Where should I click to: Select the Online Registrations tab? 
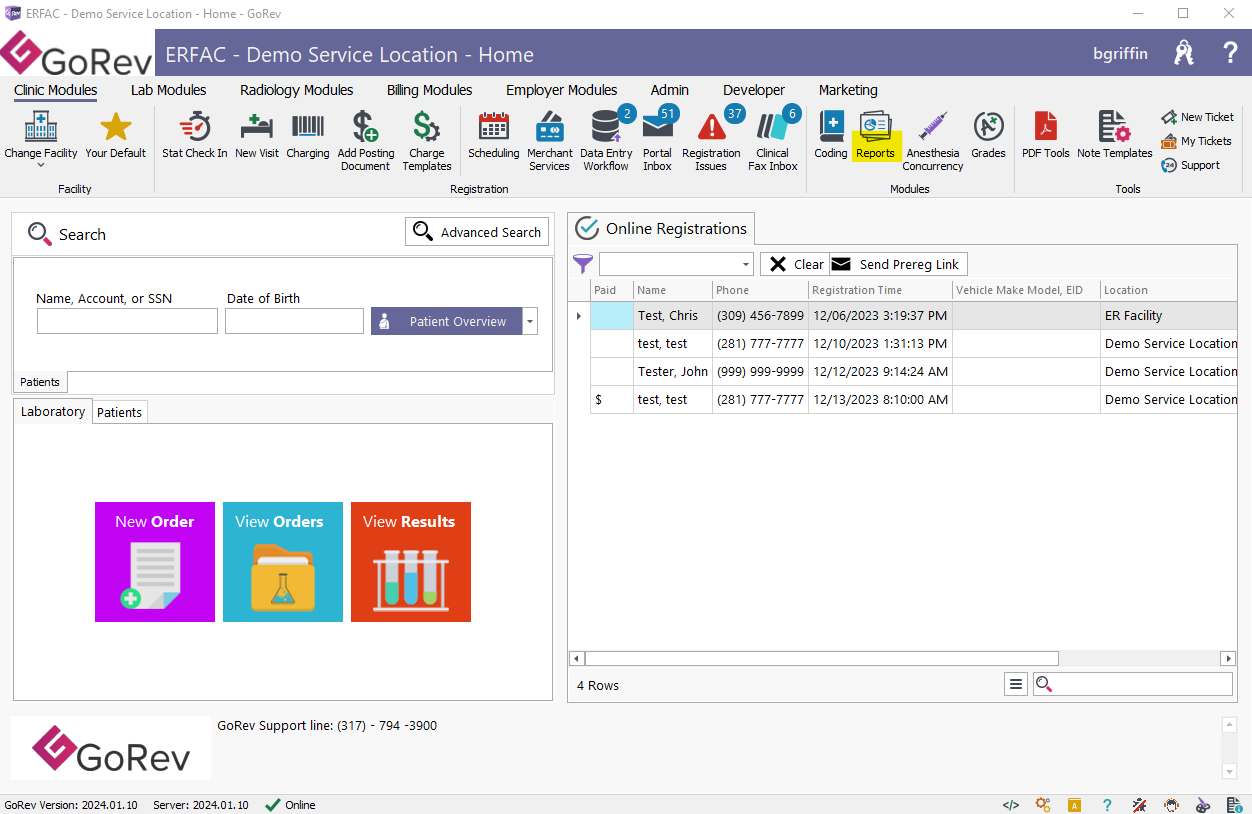[661, 229]
